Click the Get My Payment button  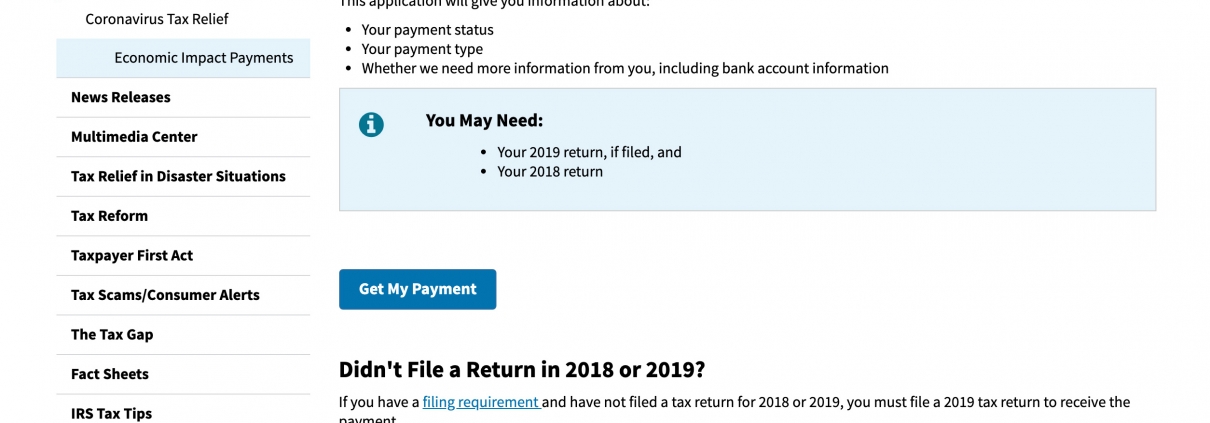point(417,289)
